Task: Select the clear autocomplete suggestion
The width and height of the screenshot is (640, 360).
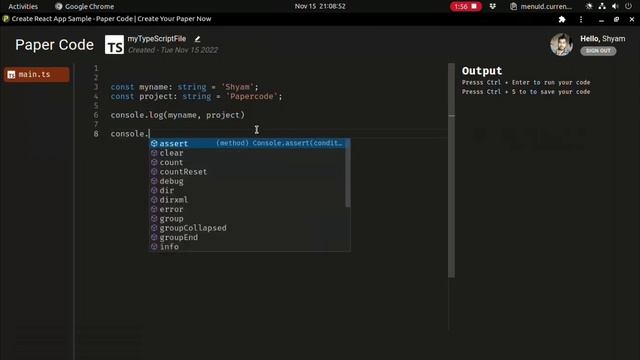Action: (247, 153)
